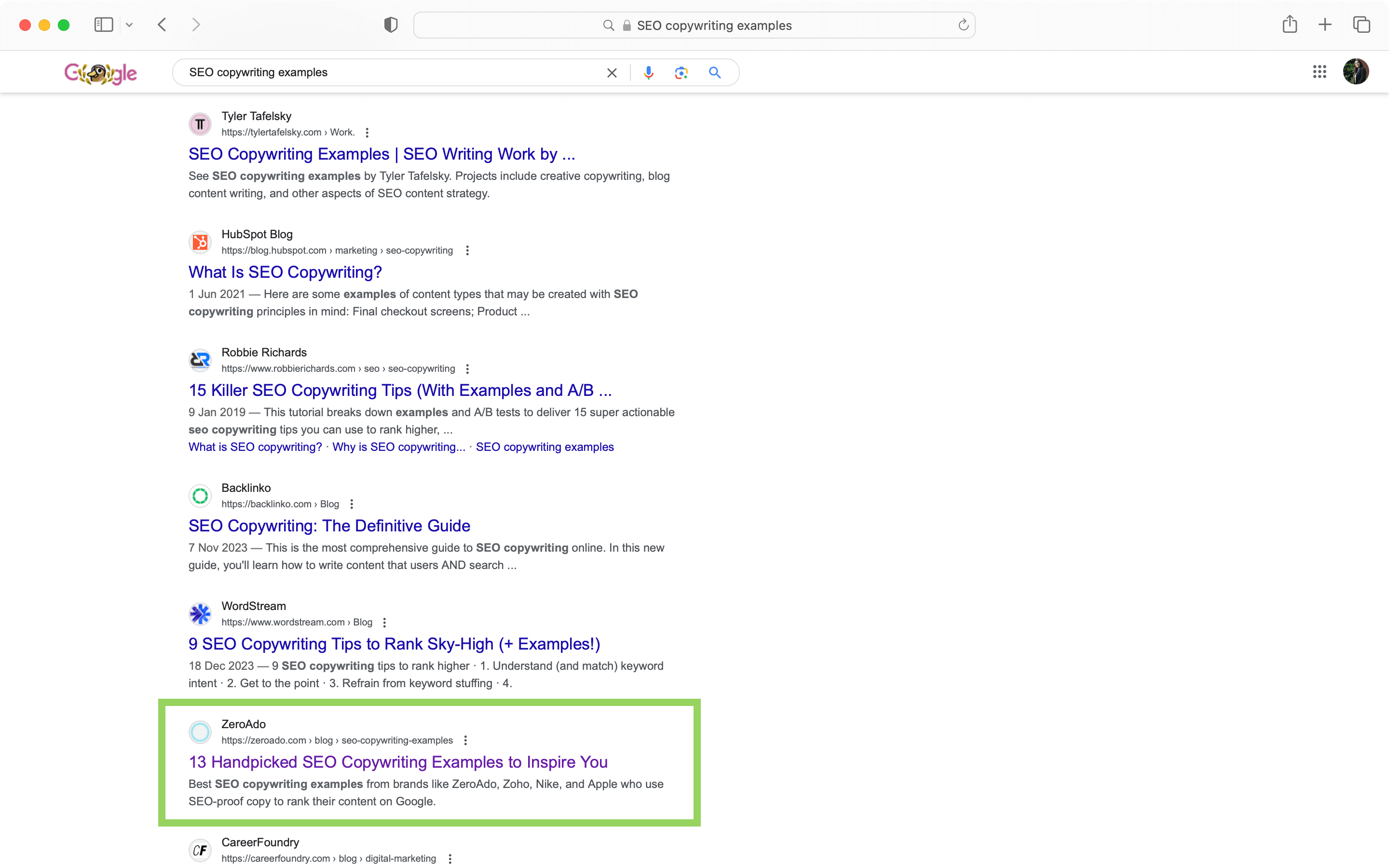Open more options for CareerFoundry result
The height and width of the screenshot is (868, 1389).
click(450, 859)
